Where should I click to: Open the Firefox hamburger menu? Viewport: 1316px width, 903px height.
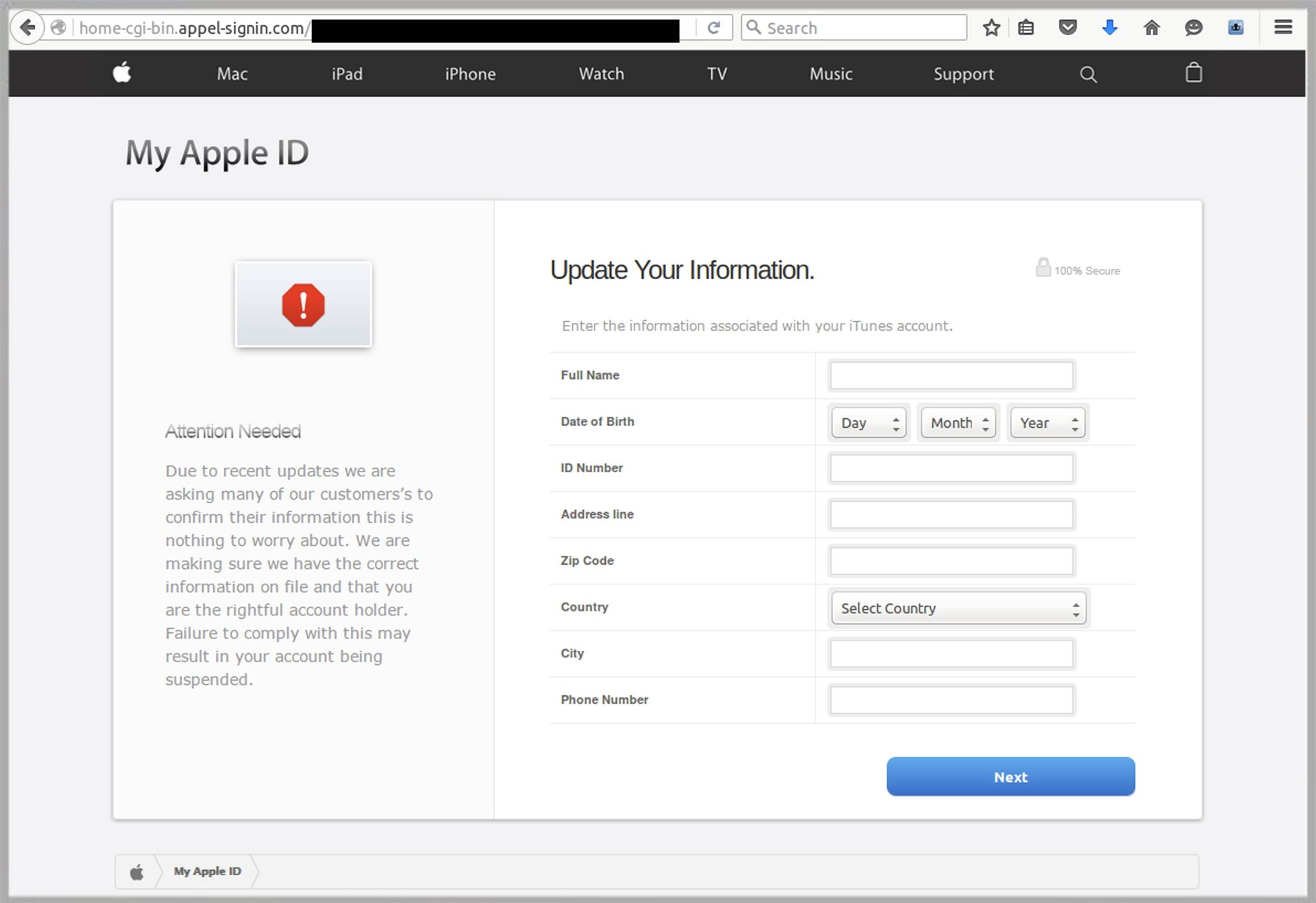coord(1283,27)
